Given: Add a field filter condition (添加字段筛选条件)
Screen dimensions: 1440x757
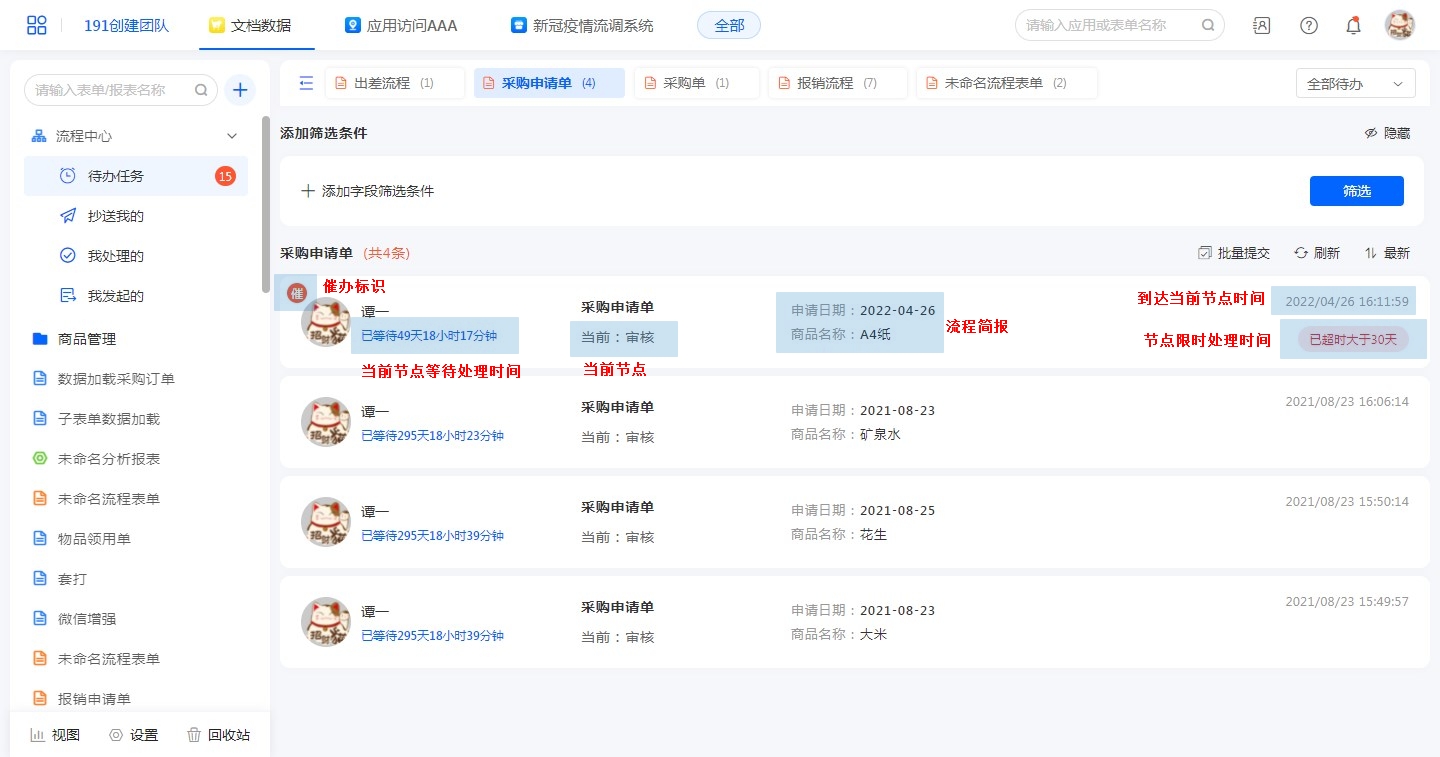Looking at the screenshot, I should click(x=368, y=191).
